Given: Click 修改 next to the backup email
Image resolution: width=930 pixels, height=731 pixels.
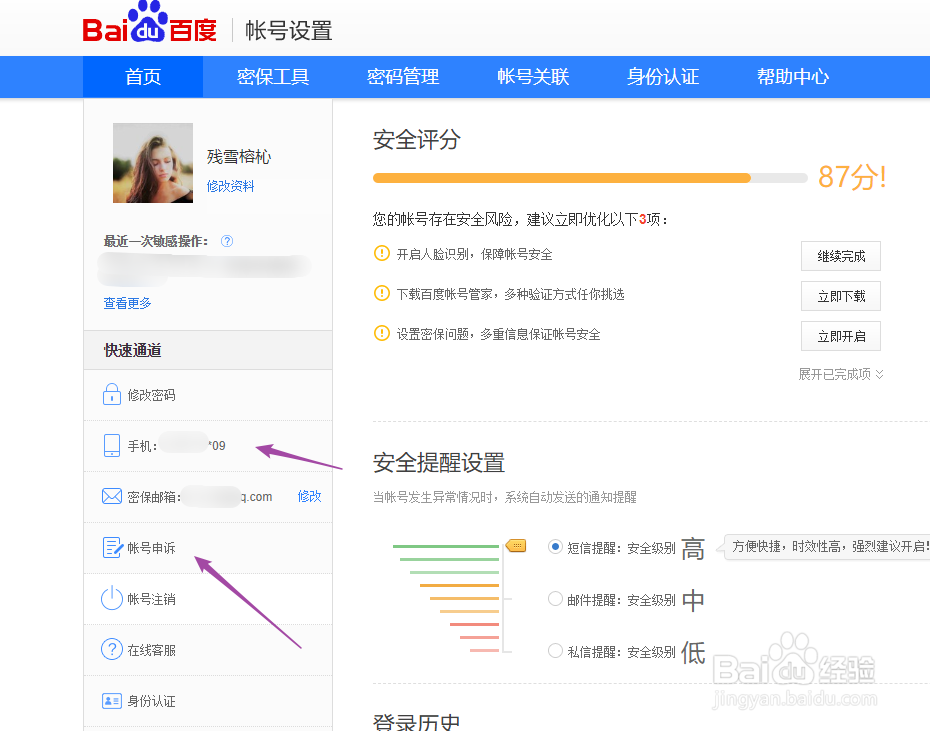Looking at the screenshot, I should (310, 496).
